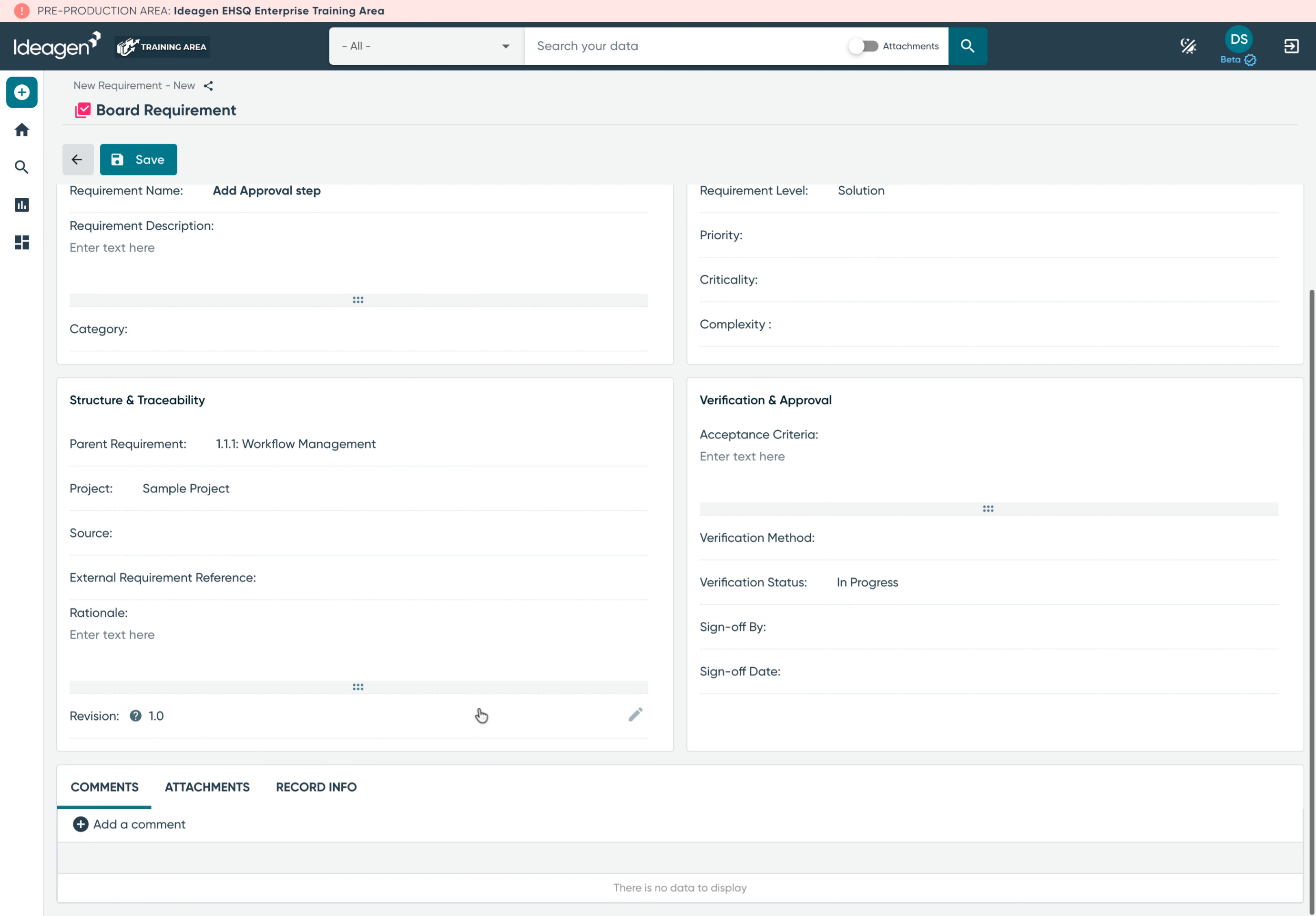Click the magnifier search button in header
The height and width of the screenshot is (916, 1316).
(x=968, y=46)
